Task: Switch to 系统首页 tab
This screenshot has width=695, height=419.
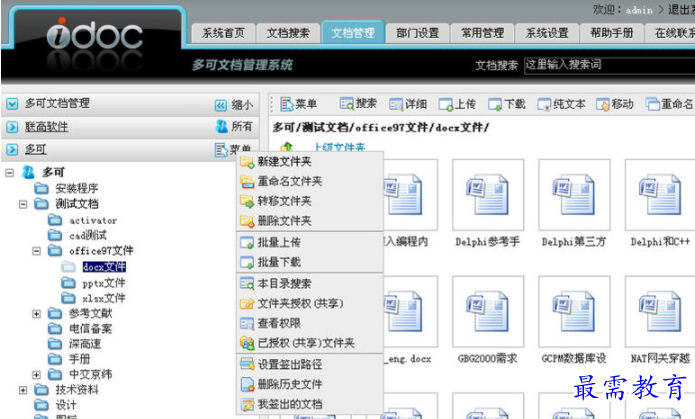Action: [223, 33]
